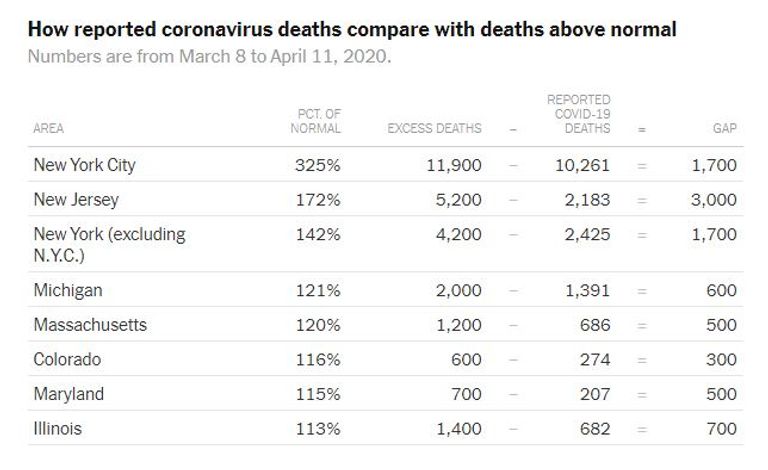Click the chart title headline text
The height and width of the screenshot is (470, 768).
pos(352,30)
